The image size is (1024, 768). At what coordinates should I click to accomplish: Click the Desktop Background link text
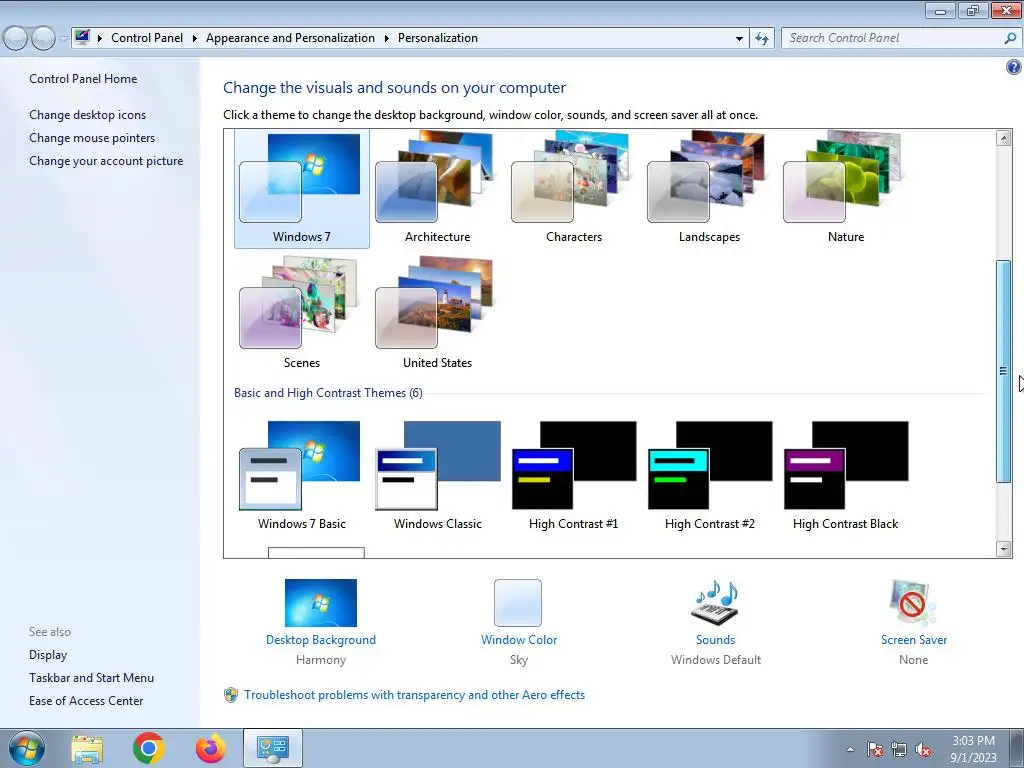[321, 640]
